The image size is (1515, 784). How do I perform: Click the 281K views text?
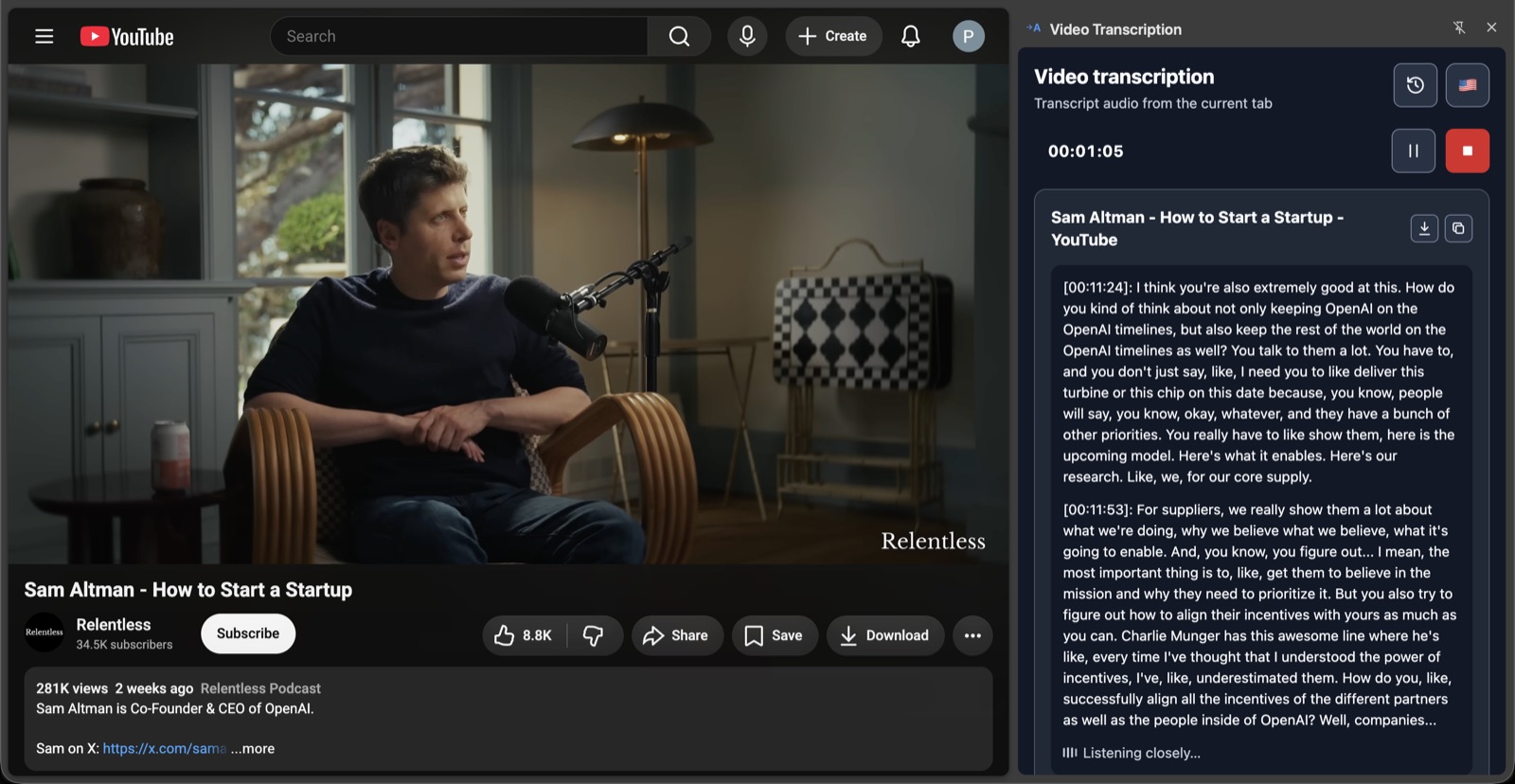pyautogui.click(x=72, y=688)
